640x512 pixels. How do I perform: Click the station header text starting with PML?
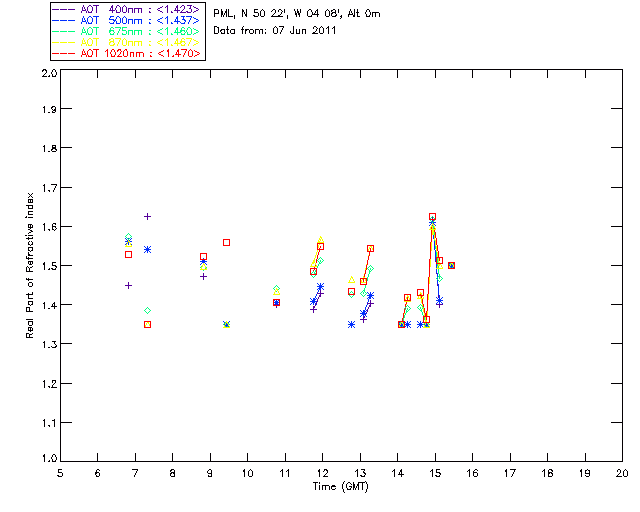pos(297,14)
